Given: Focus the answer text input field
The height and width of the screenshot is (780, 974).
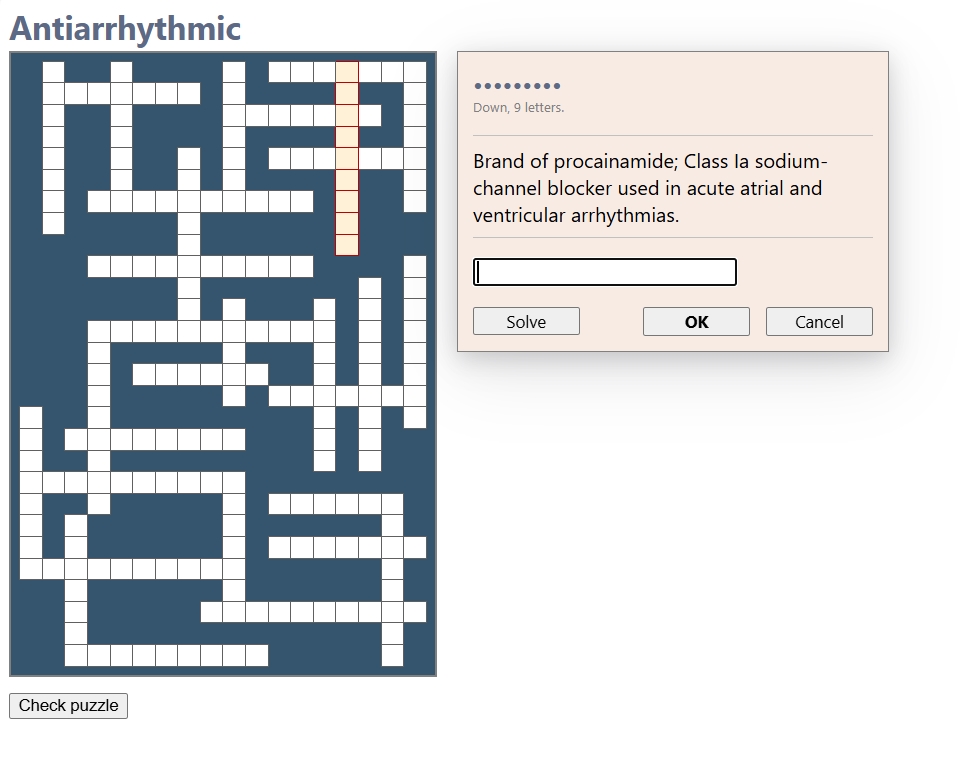Looking at the screenshot, I should pos(605,272).
